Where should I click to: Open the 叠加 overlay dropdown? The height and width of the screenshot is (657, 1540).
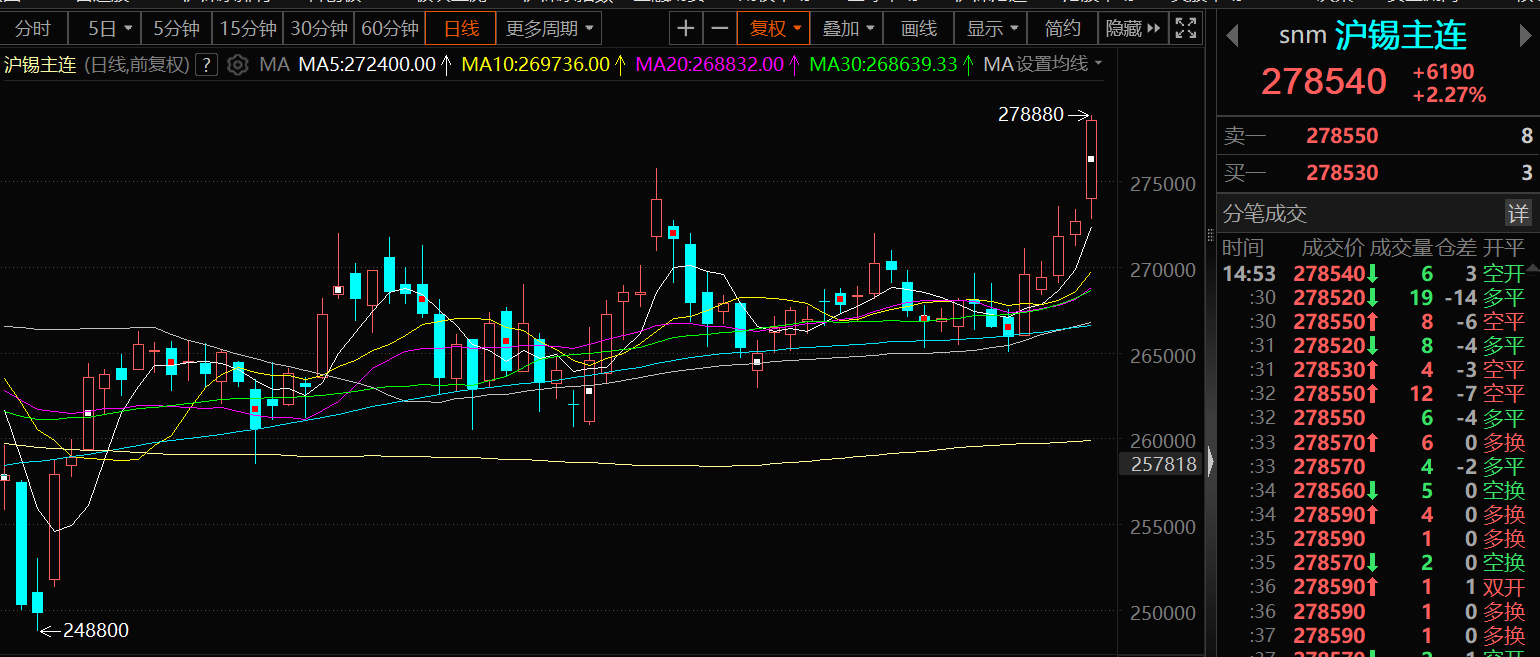point(848,28)
